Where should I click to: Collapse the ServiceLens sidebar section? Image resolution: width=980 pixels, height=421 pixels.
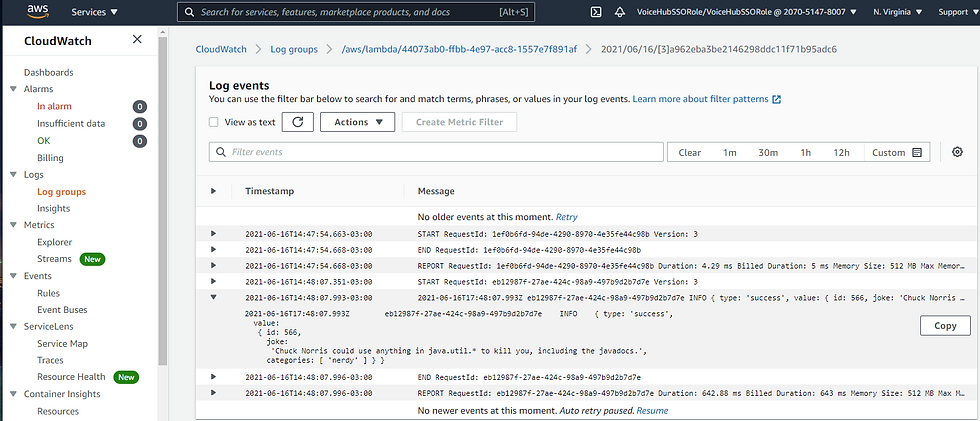[13, 327]
